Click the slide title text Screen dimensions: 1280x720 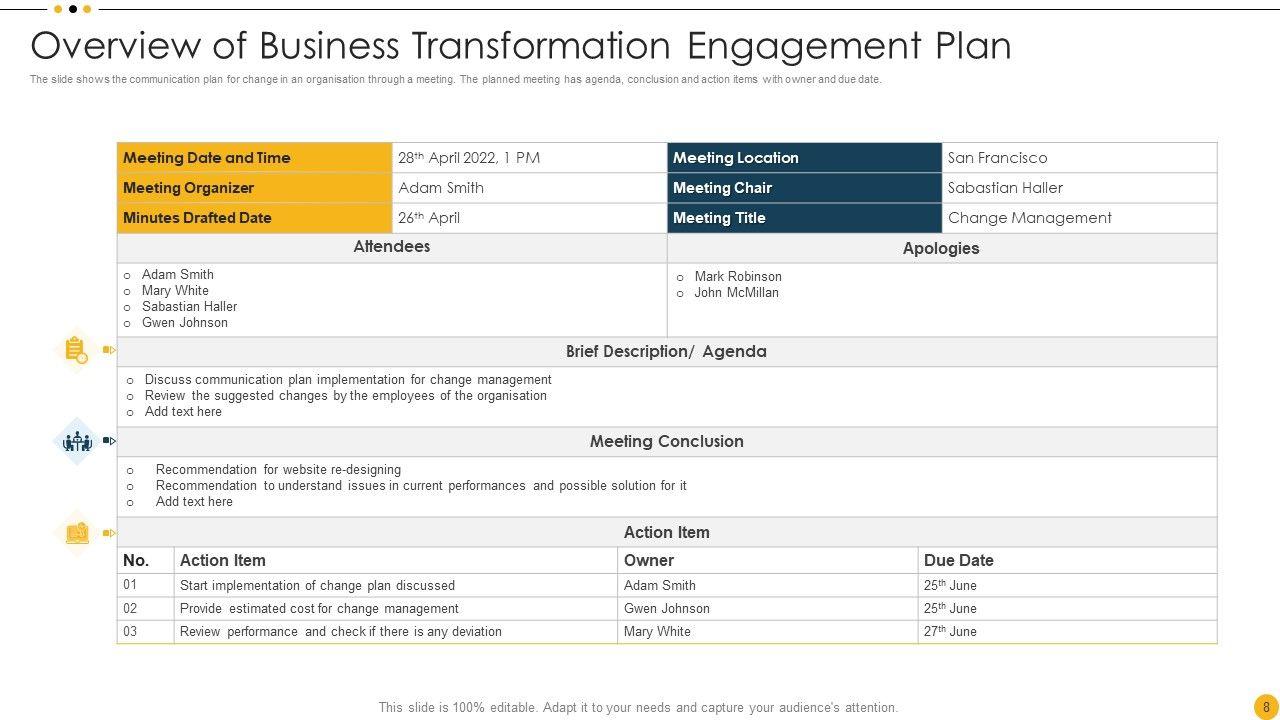pos(521,46)
